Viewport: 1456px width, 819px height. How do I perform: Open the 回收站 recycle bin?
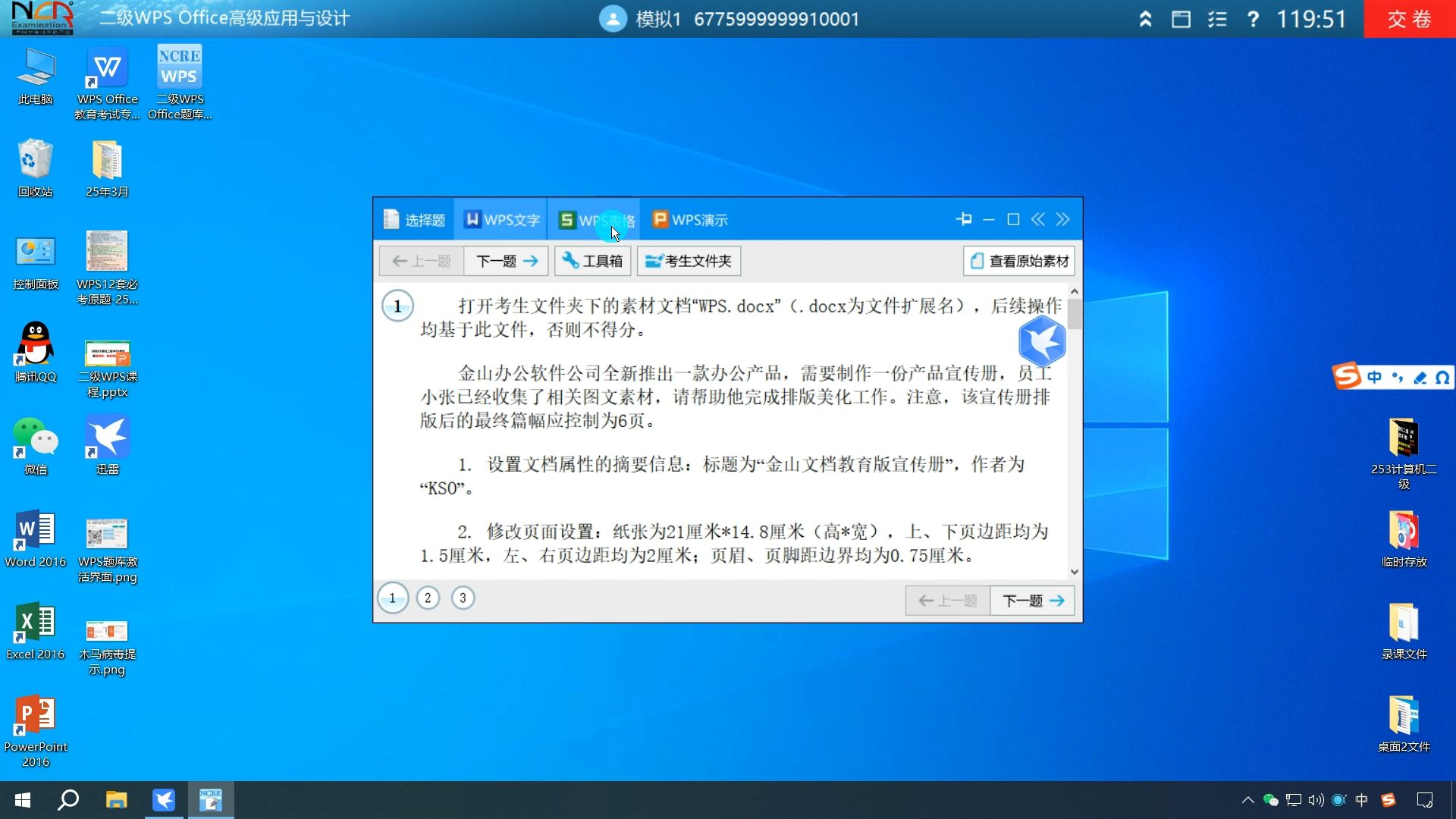click(36, 168)
